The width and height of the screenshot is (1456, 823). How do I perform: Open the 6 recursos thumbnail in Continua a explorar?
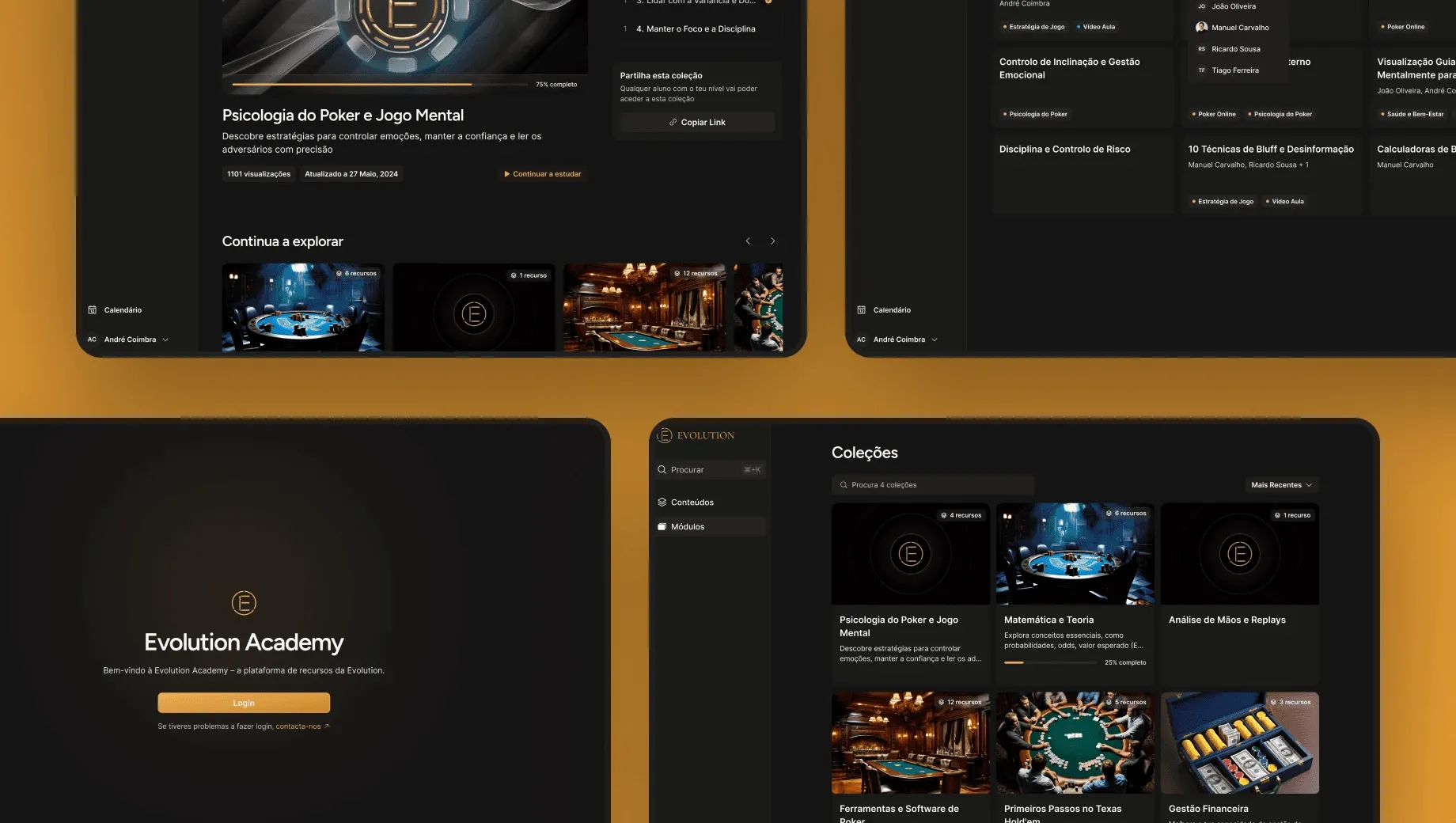coord(303,308)
